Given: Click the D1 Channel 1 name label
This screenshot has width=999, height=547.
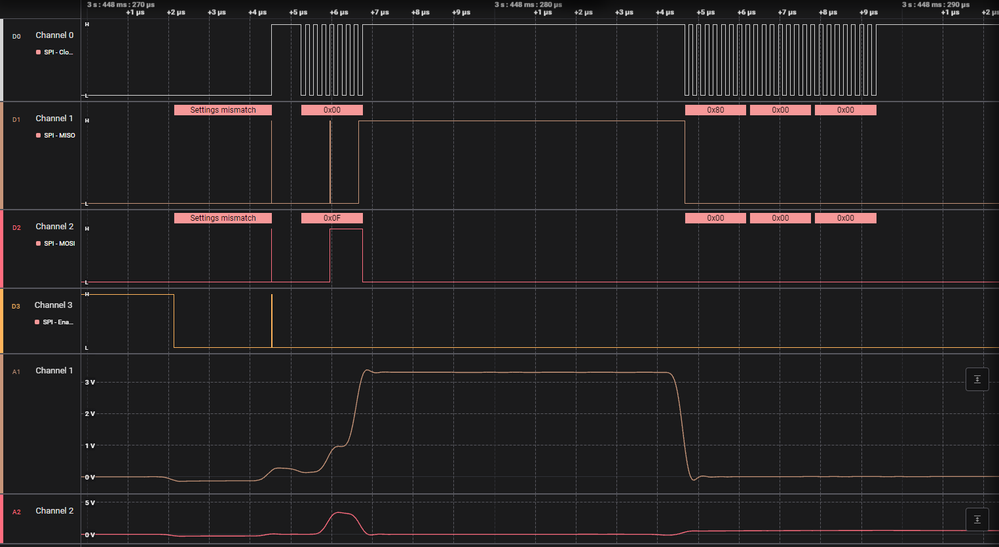Looking at the screenshot, I should pyautogui.click(x=54, y=118).
